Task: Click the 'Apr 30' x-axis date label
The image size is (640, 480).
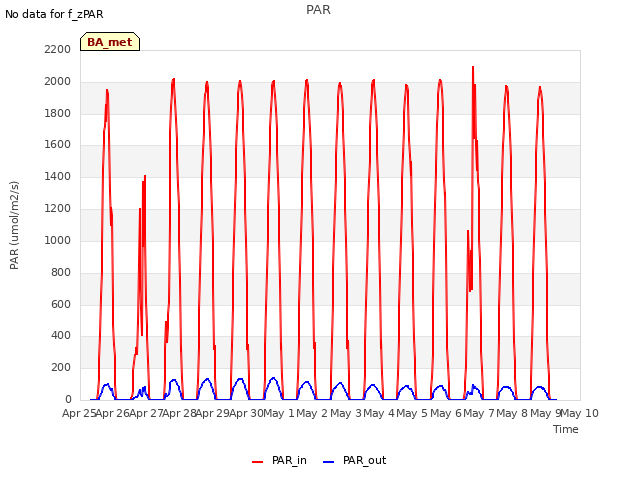Action: pyautogui.click(x=246, y=413)
